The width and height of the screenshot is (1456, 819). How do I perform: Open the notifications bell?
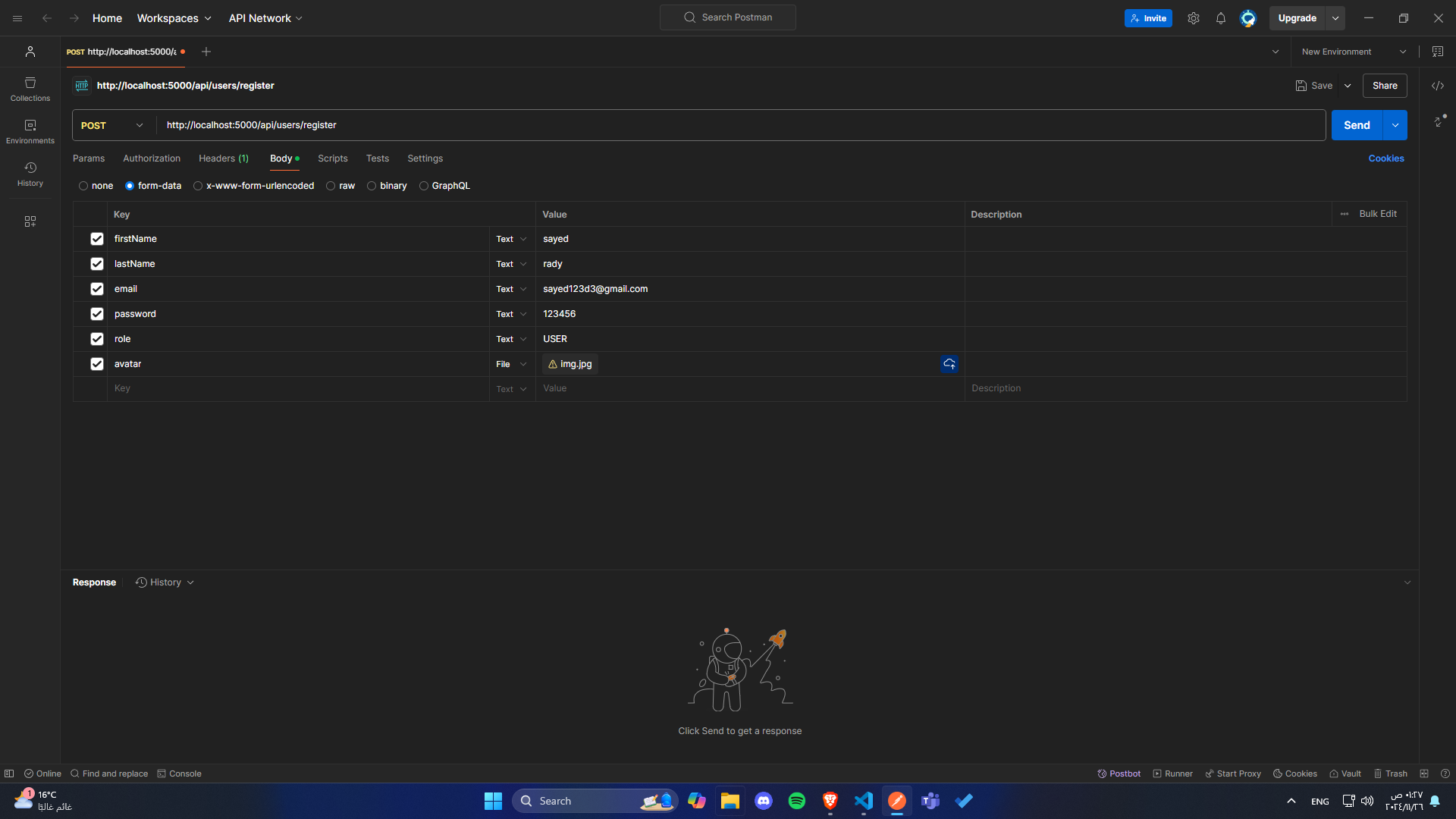[x=1220, y=18]
